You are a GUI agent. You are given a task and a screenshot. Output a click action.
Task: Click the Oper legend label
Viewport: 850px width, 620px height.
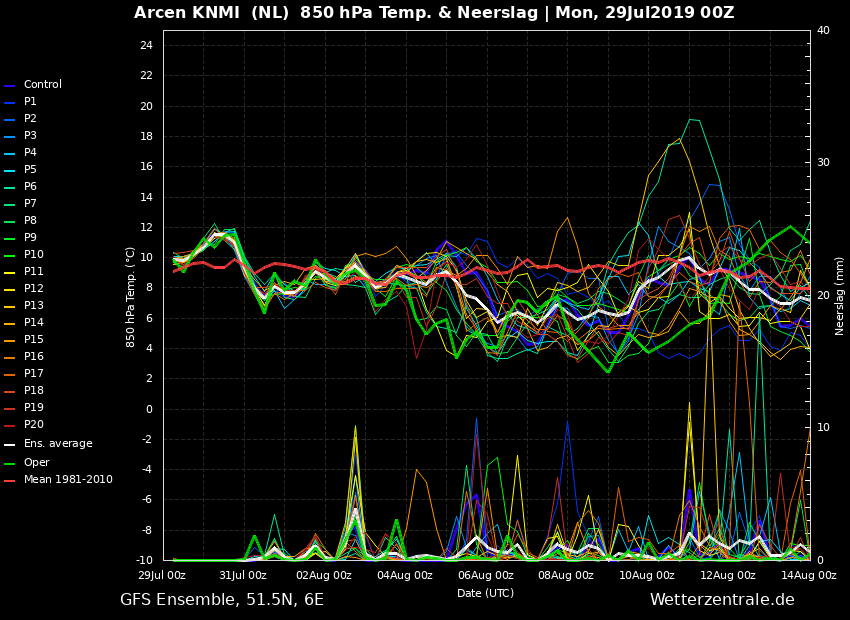(36, 462)
